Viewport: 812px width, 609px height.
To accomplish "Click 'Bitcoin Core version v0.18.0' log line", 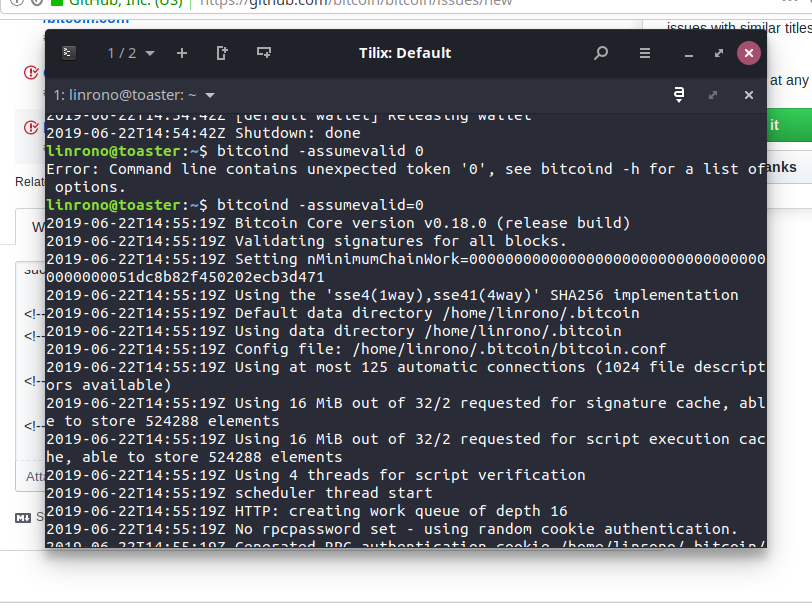I will (x=338, y=223).
